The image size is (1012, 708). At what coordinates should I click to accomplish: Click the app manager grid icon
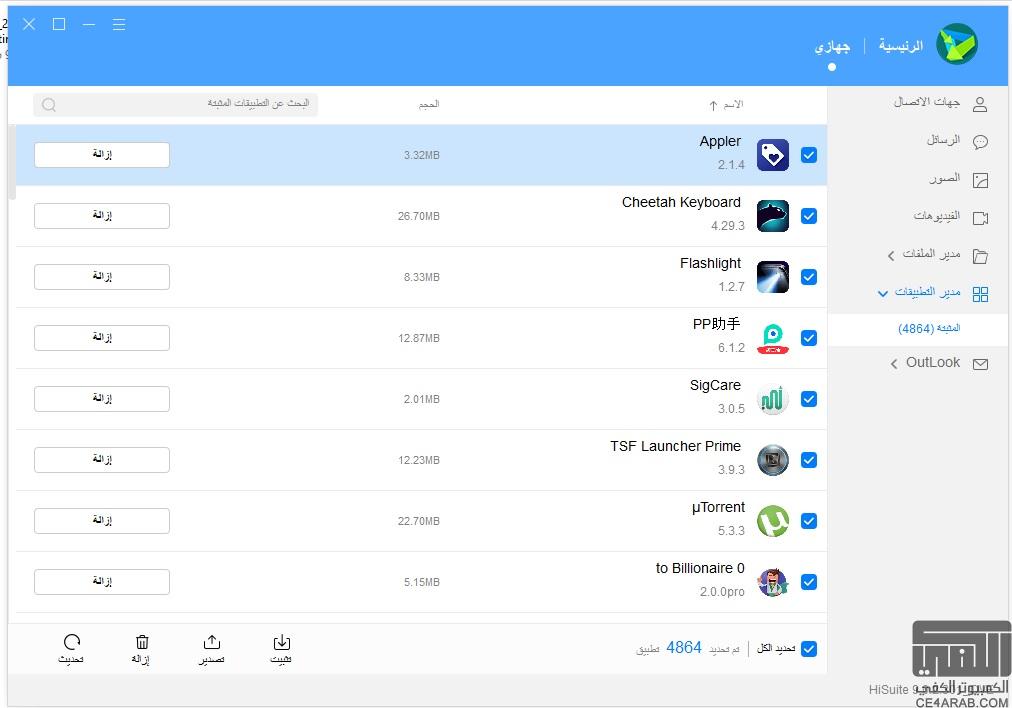point(980,294)
